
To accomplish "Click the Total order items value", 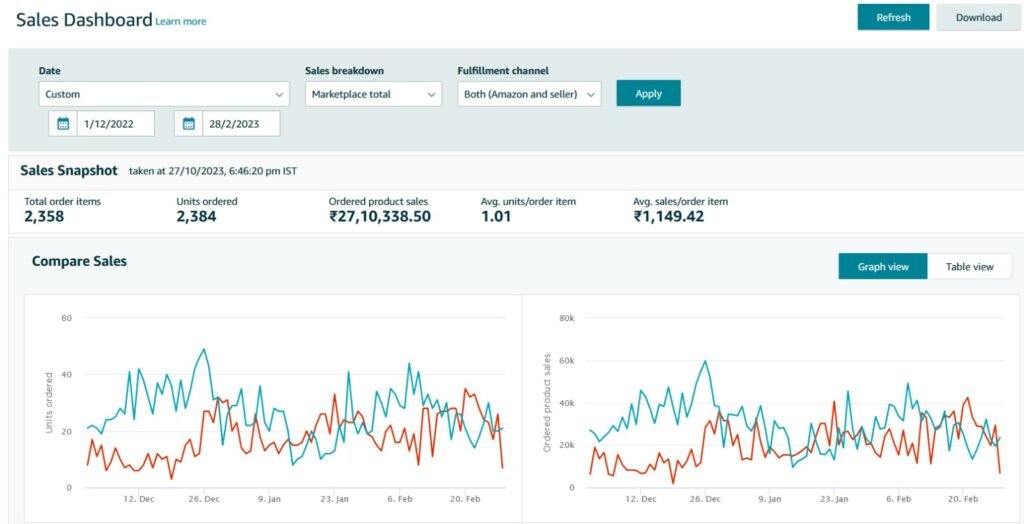I will point(44,216).
